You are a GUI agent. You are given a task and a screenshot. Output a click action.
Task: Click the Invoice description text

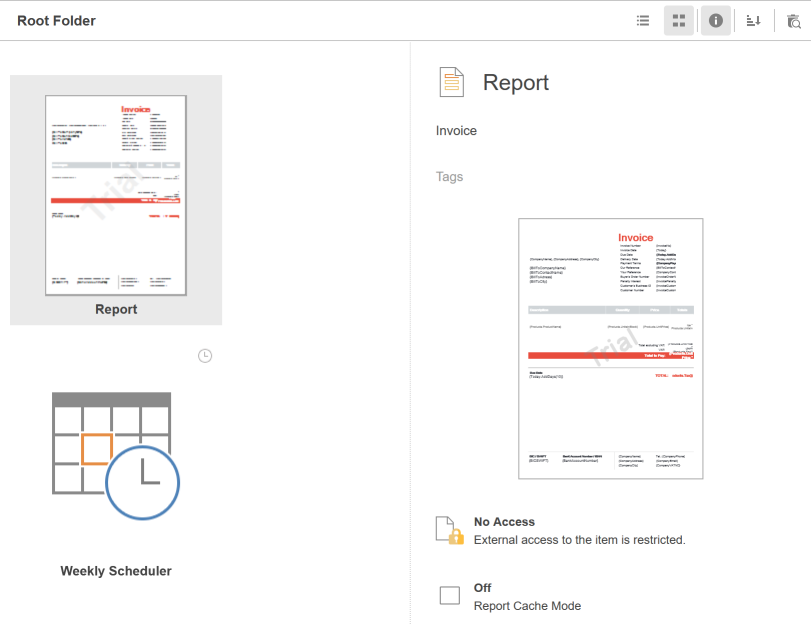[456, 131]
